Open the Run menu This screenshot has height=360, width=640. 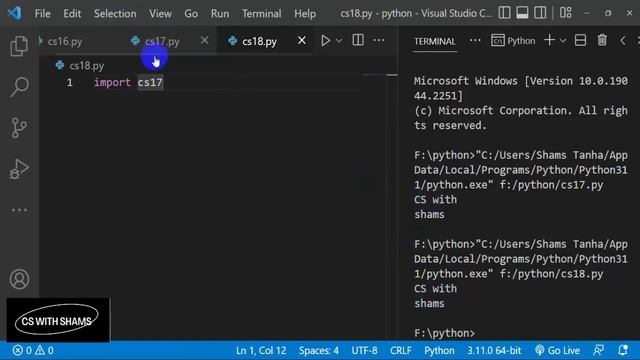point(220,13)
